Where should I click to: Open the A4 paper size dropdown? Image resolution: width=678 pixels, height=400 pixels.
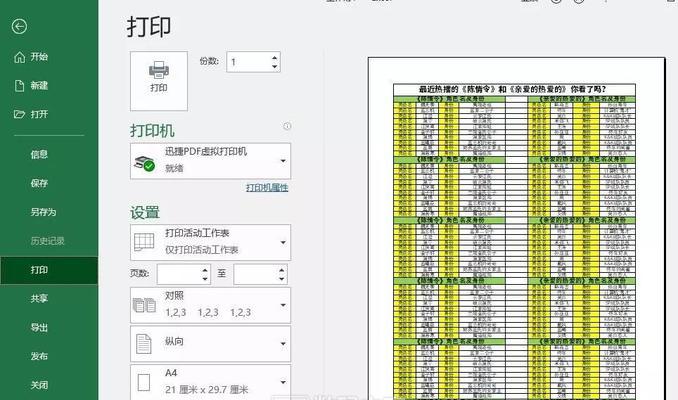210,382
